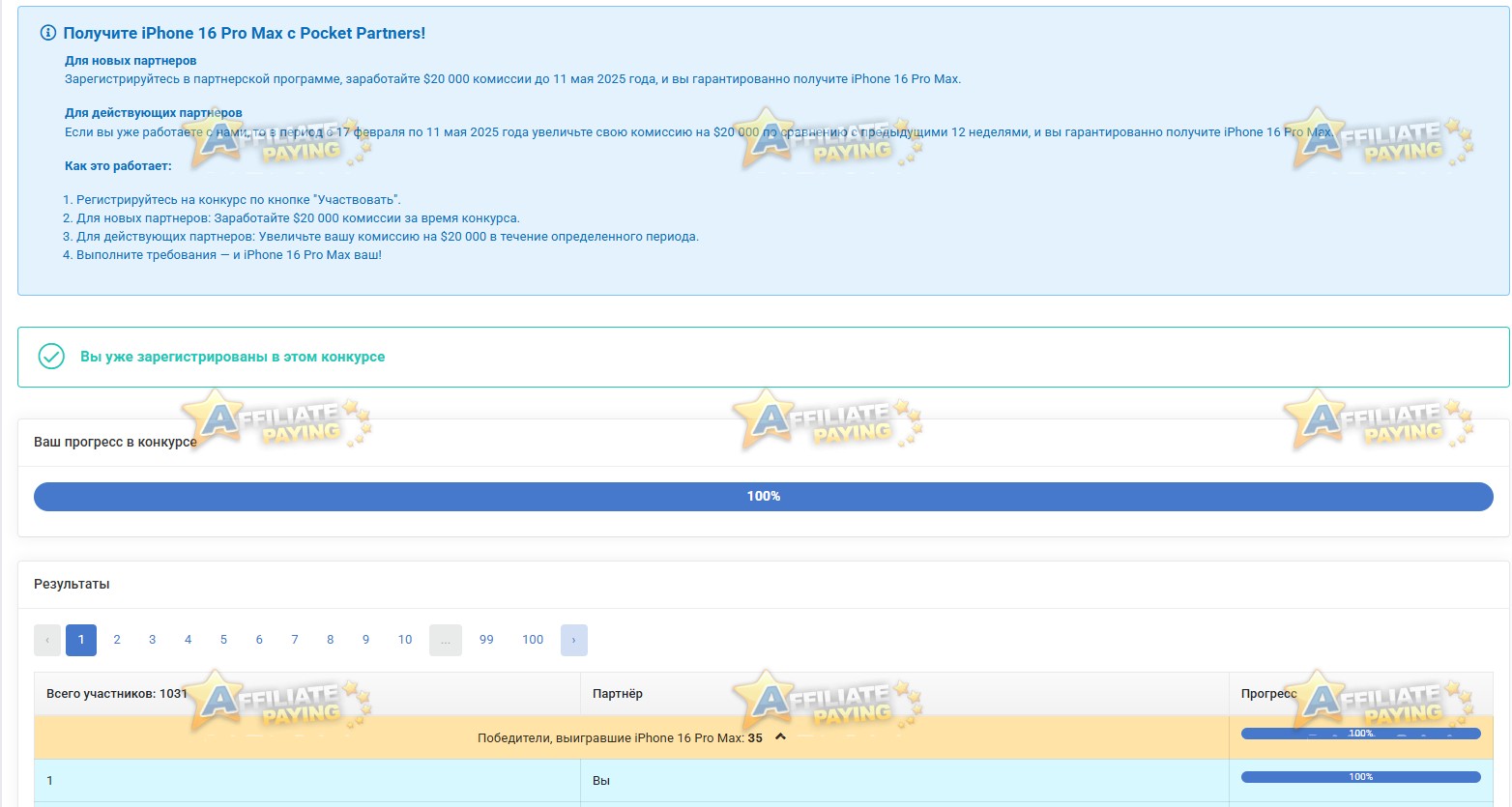Navigate to results page 99

[x=486, y=640]
